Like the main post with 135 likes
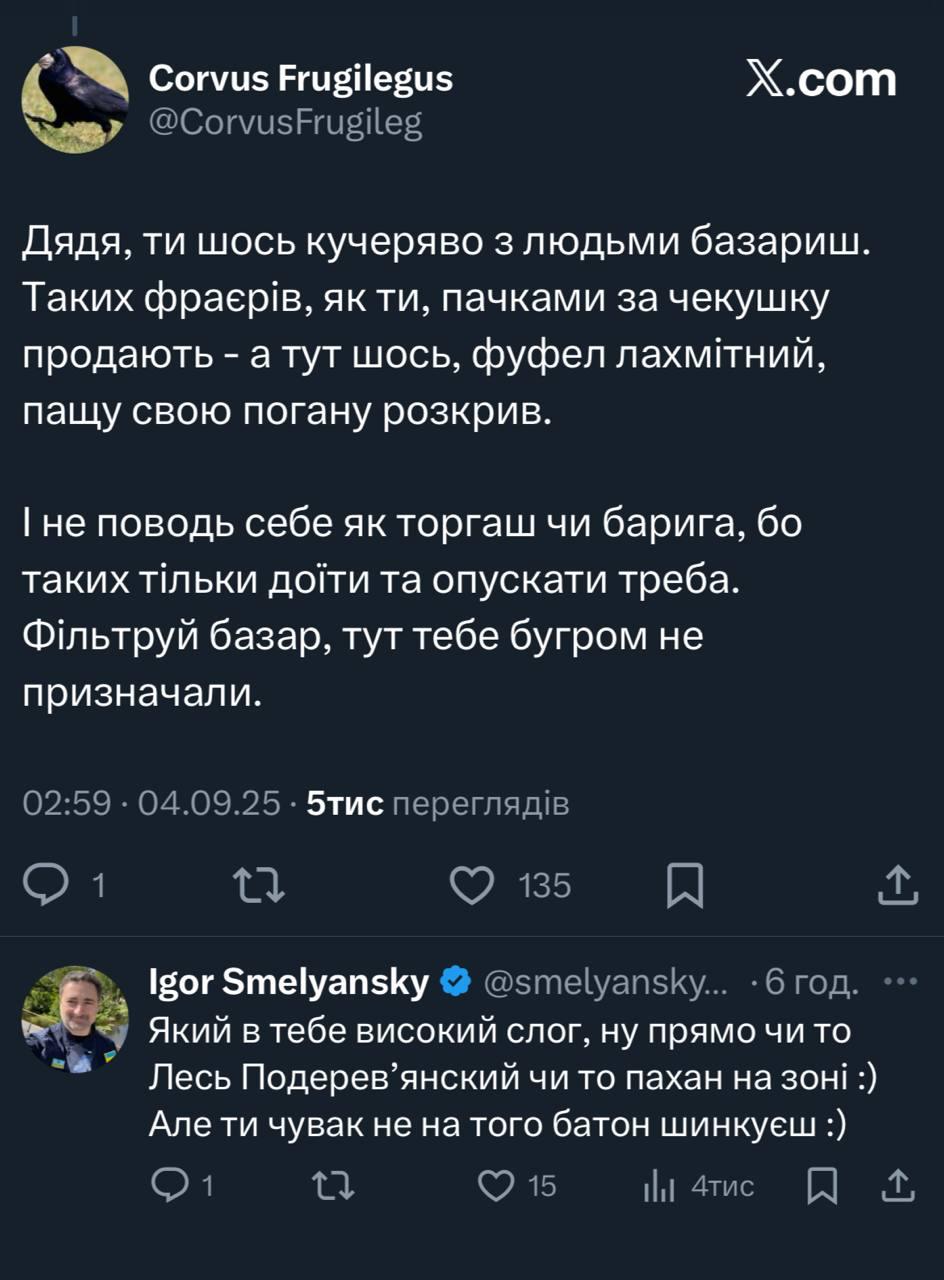944x1280 pixels. 472,885
